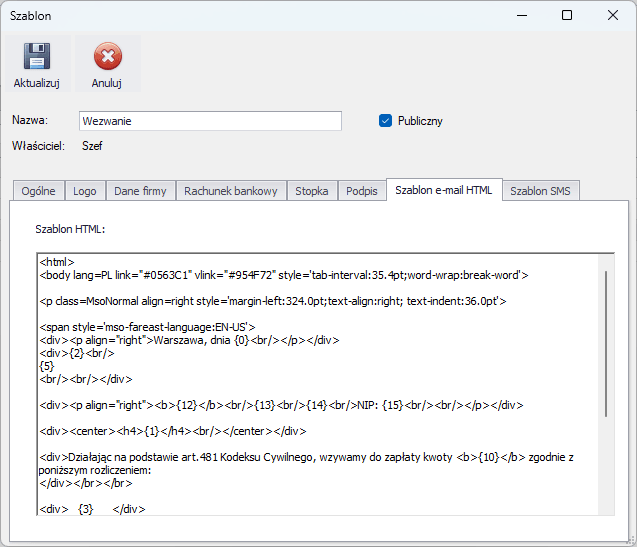Click into the Nazwa field containing Wezwanie
Image resolution: width=637 pixels, height=547 pixels.
(x=210, y=121)
